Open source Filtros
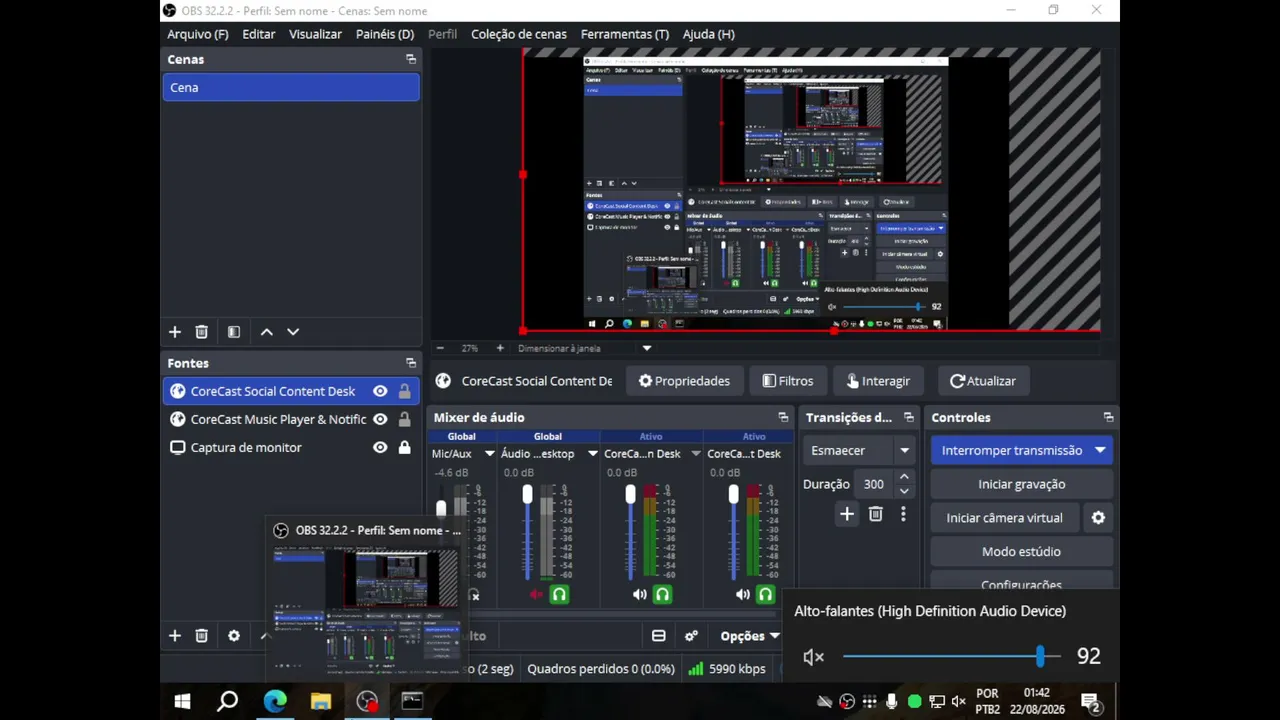1280x720 pixels. [x=788, y=381]
